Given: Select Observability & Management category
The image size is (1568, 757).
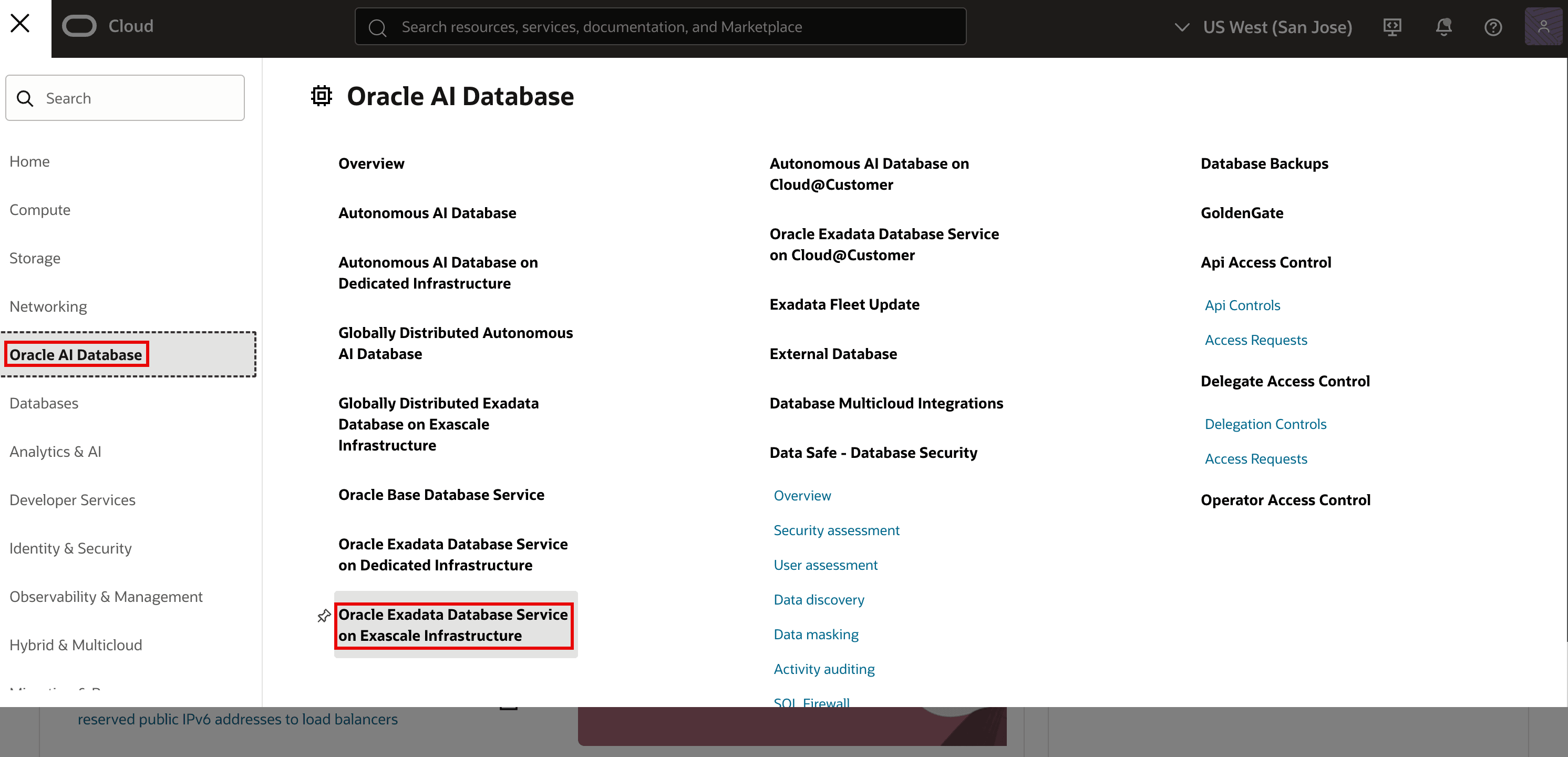Looking at the screenshot, I should point(106,596).
